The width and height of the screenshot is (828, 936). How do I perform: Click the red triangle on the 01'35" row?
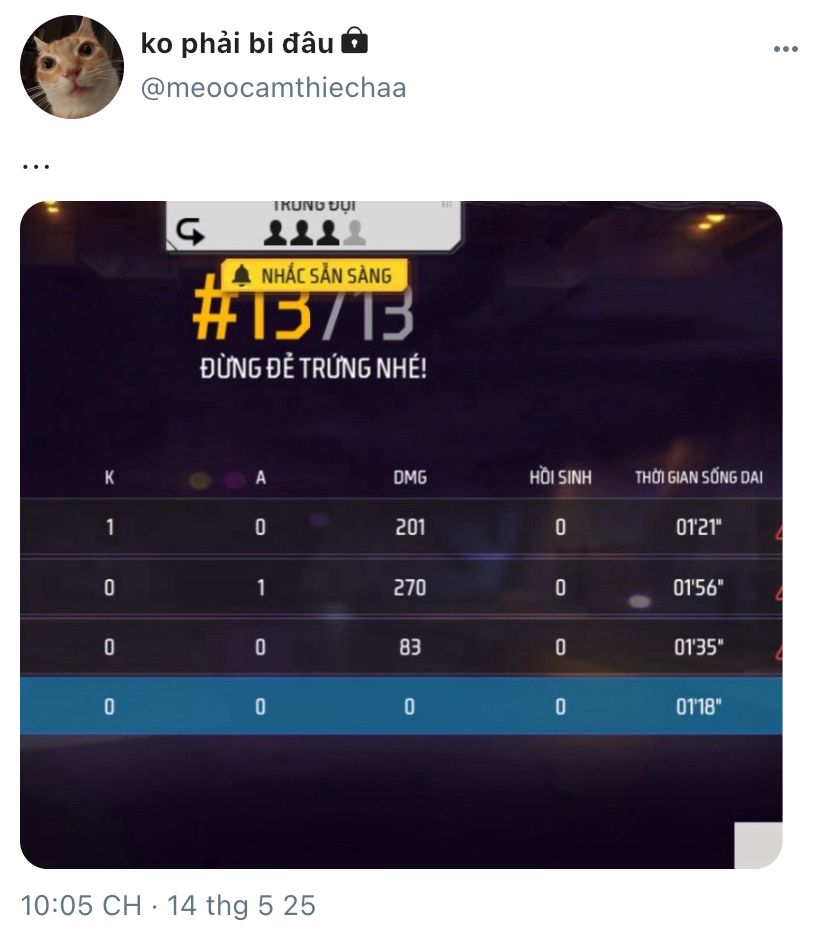(778, 652)
